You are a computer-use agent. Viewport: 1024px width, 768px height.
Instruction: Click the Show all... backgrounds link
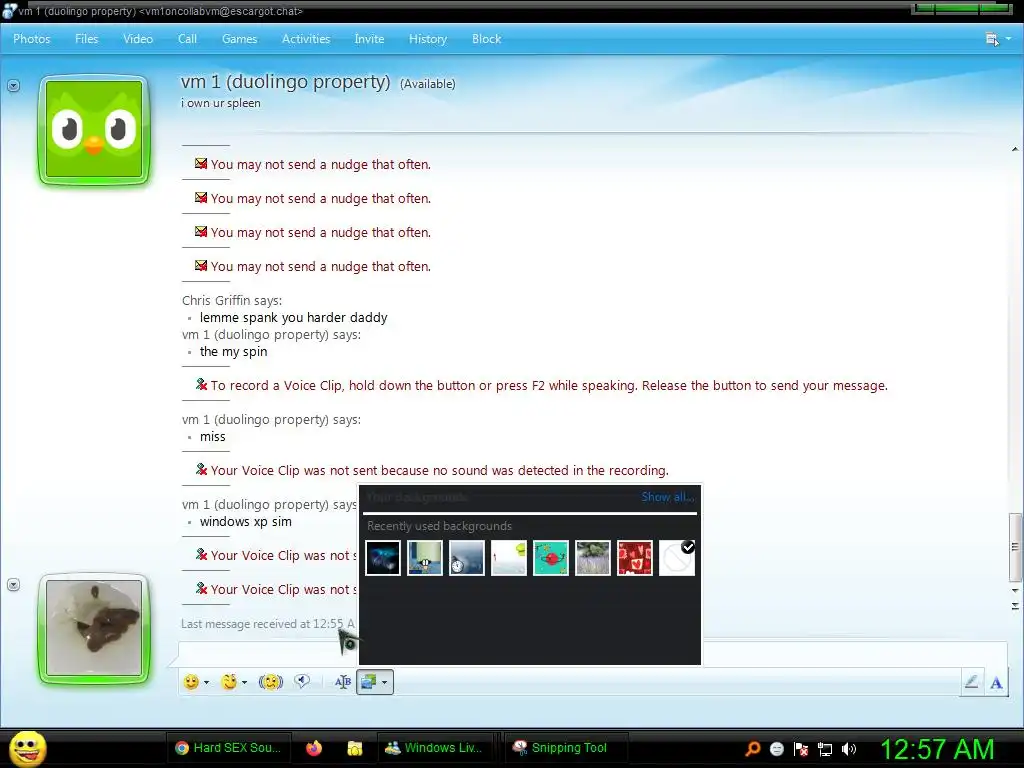point(667,497)
